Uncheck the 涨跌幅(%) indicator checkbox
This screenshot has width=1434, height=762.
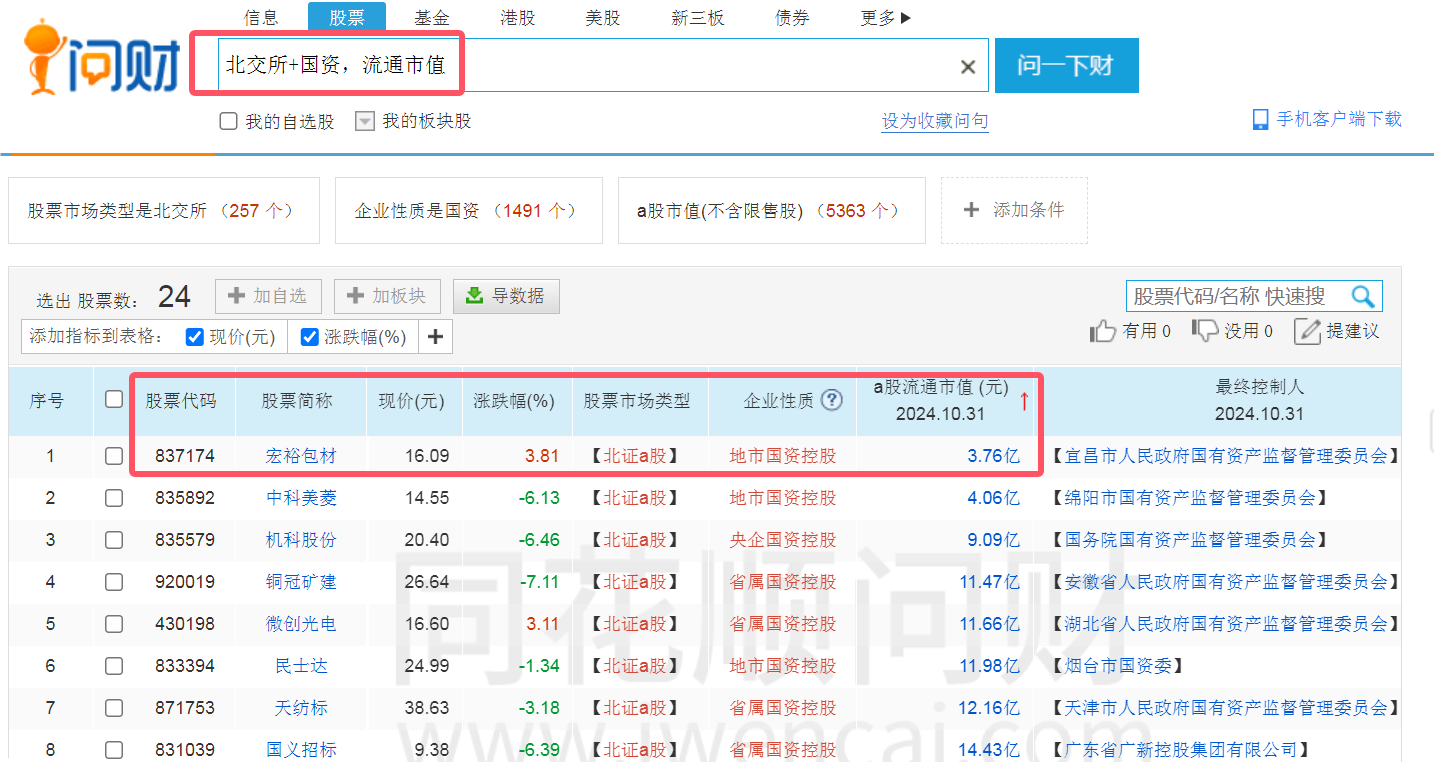(x=310, y=337)
